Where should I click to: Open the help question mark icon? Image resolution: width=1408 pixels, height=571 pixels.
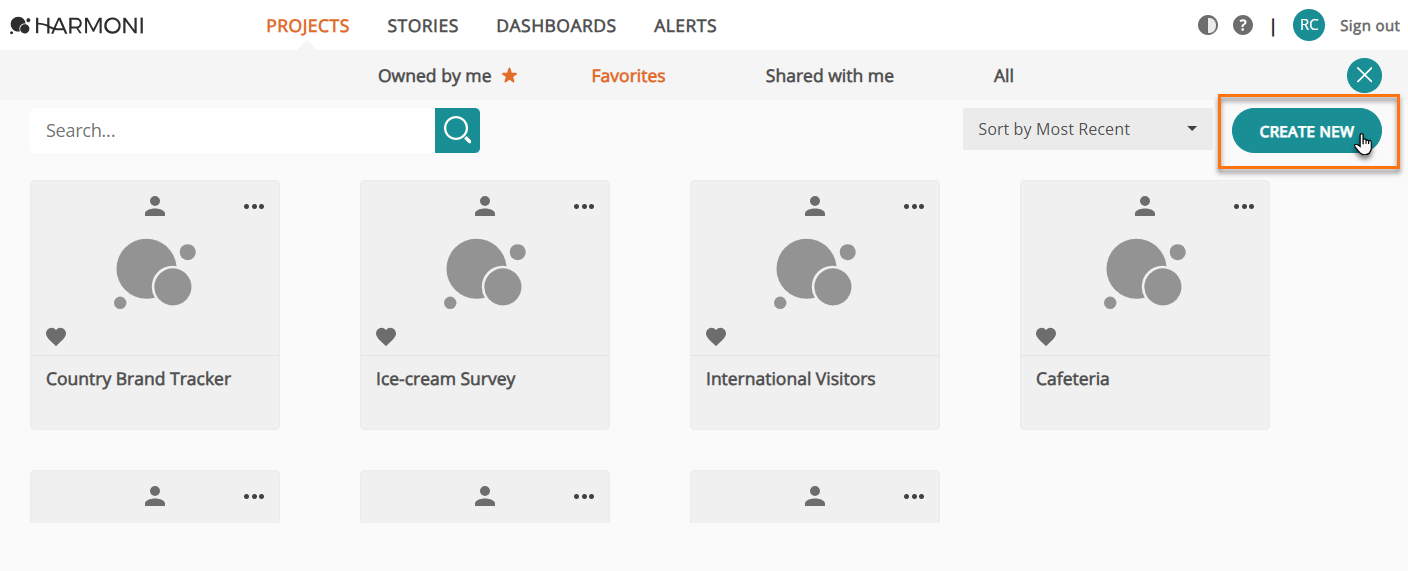pyautogui.click(x=1243, y=26)
